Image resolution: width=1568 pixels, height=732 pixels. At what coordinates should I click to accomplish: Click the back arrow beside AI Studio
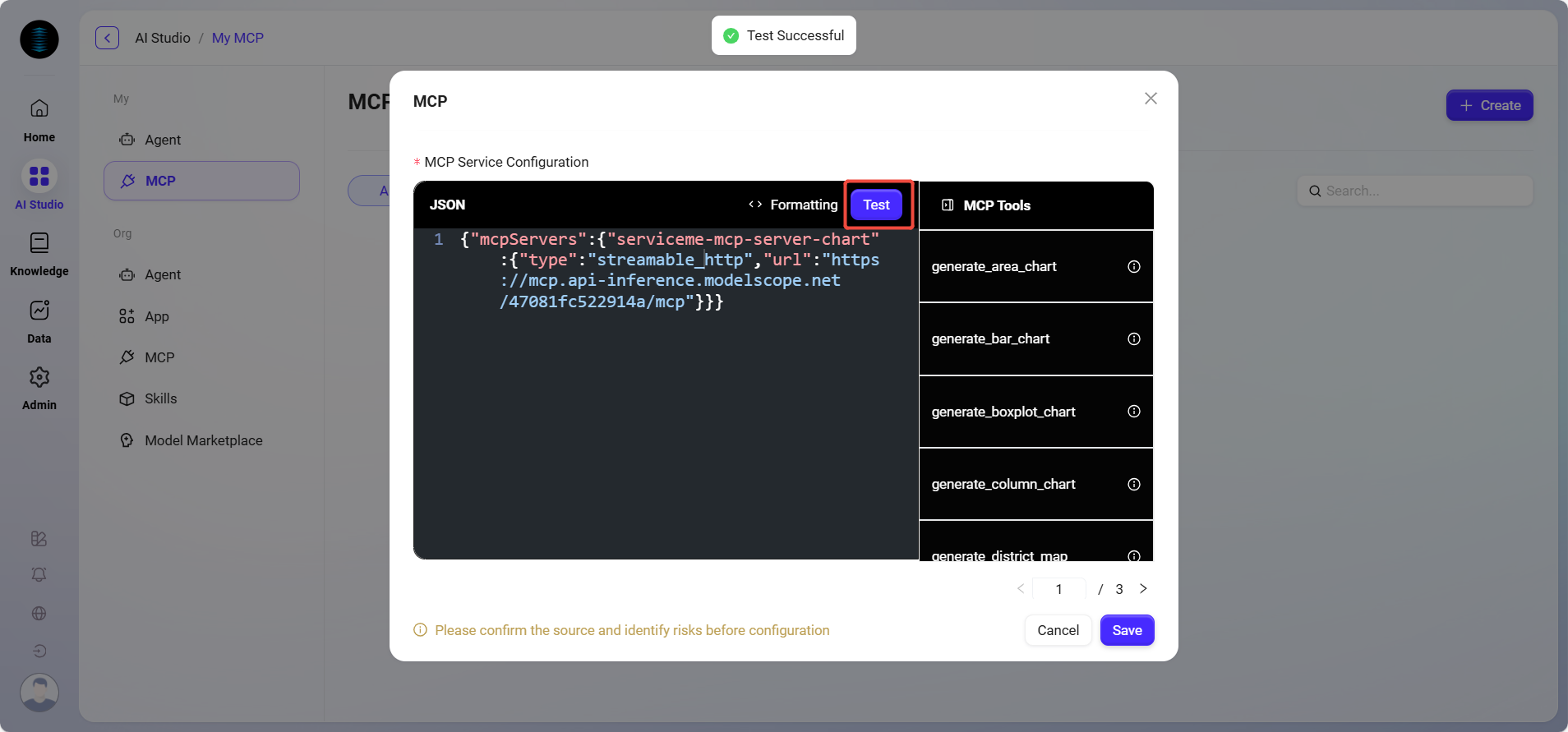click(107, 38)
